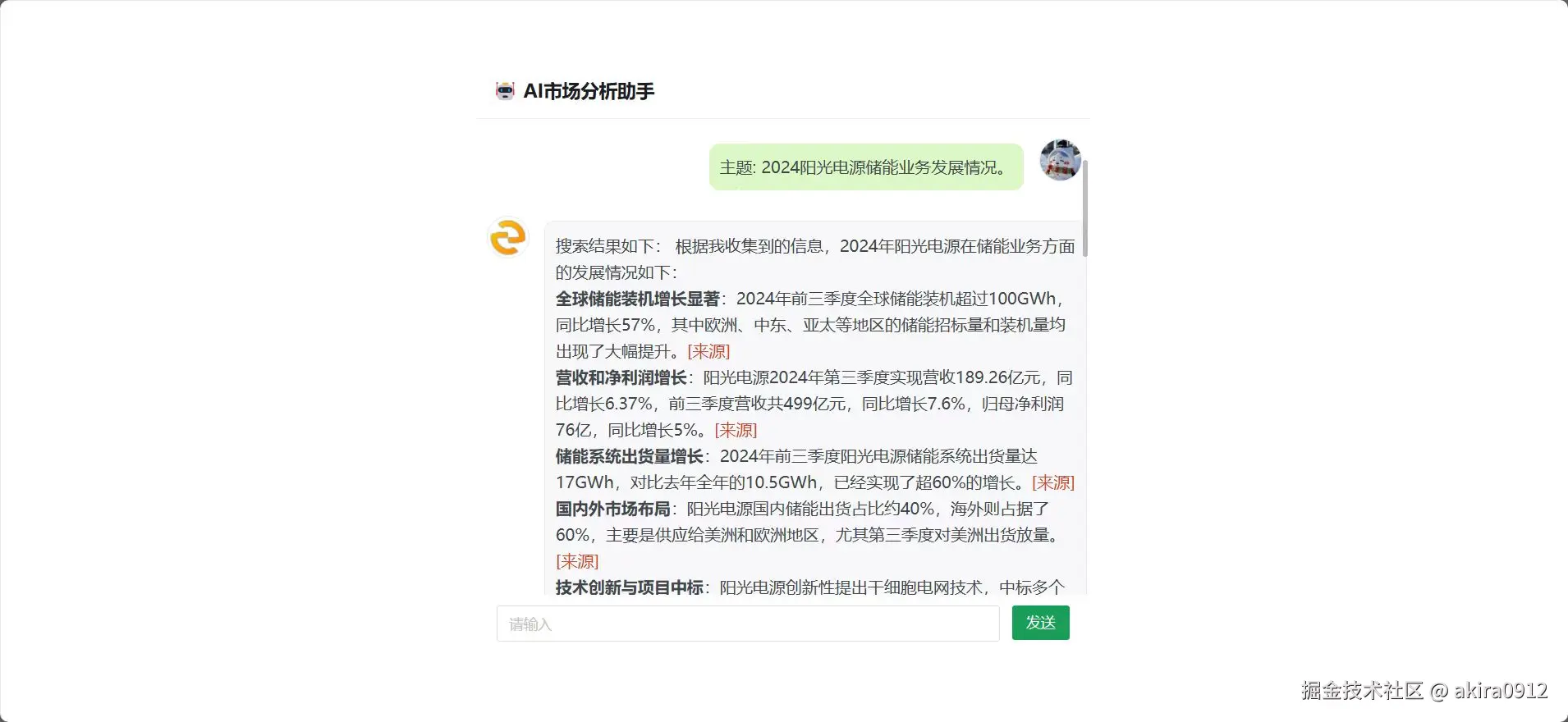Open the 来源 link after 大幅提升
Screen dimensions: 1568x722
(708, 351)
